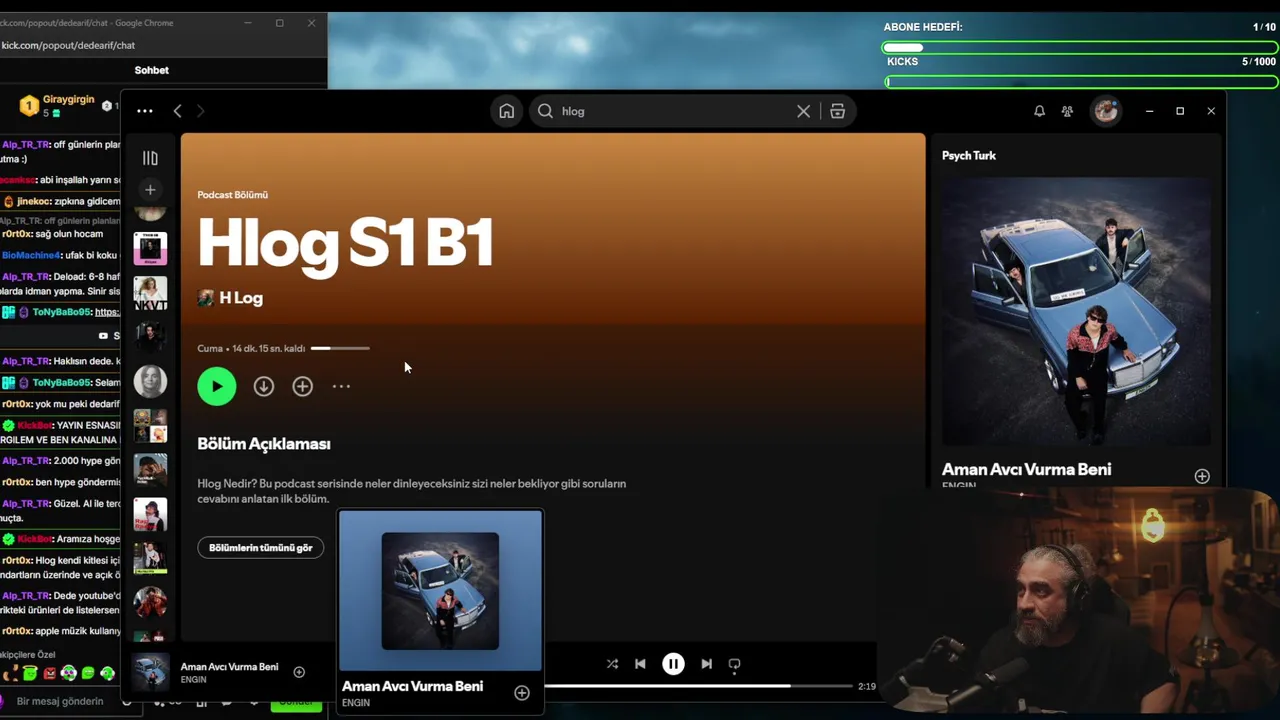Open the H Log podcast link
This screenshot has width=1280, height=720.
click(241, 298)
